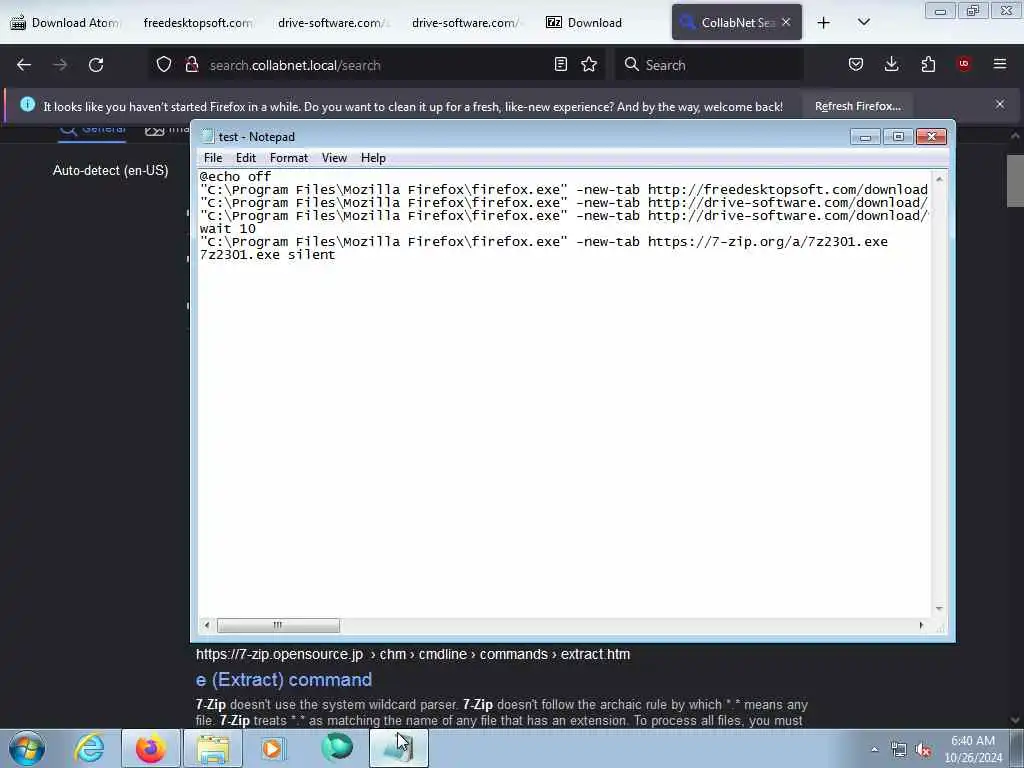Open the Windows Start button
1024x768 pixels.
[27, 748]
